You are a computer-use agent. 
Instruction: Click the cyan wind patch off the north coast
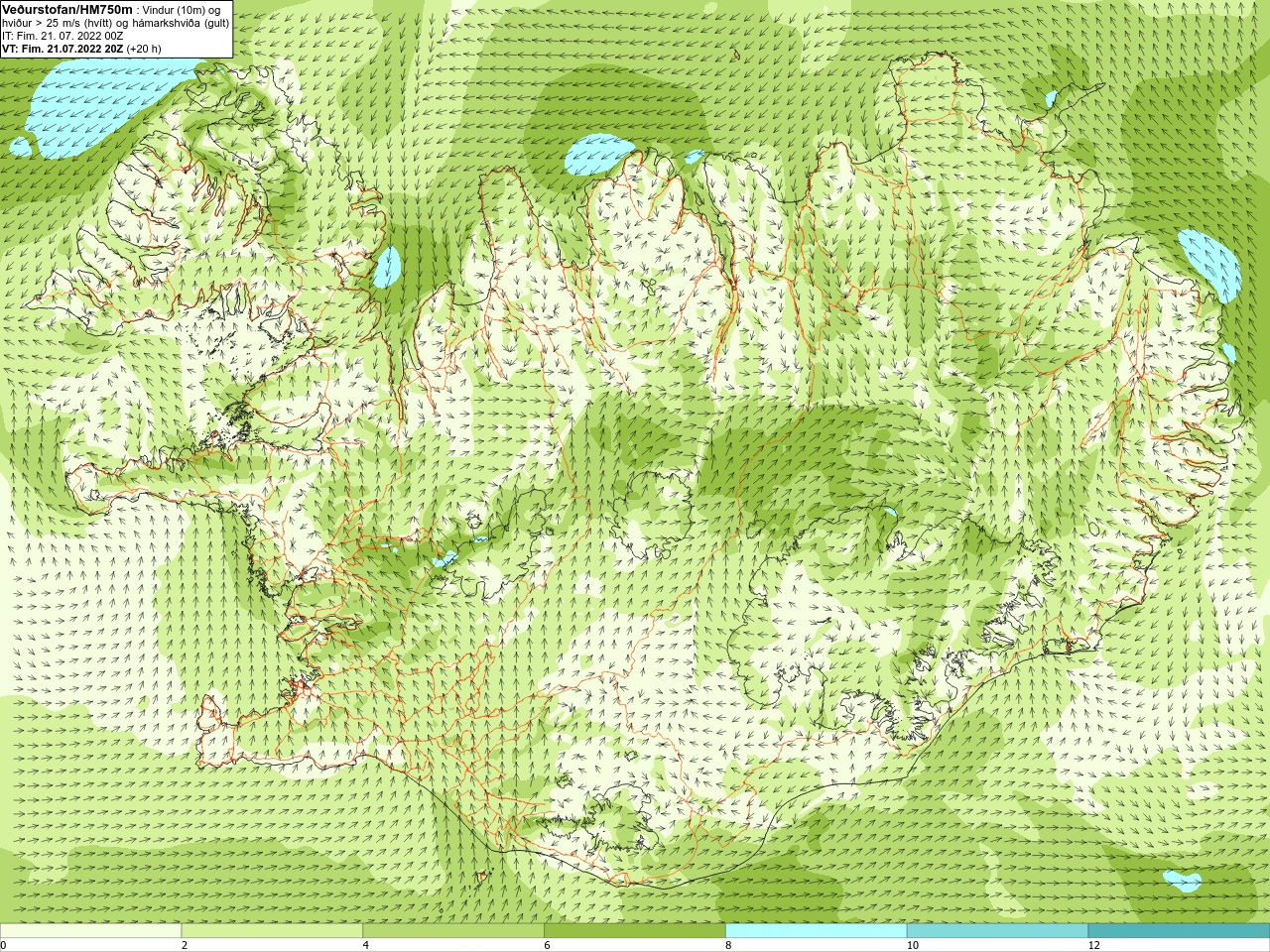click(x=598, y=154)
